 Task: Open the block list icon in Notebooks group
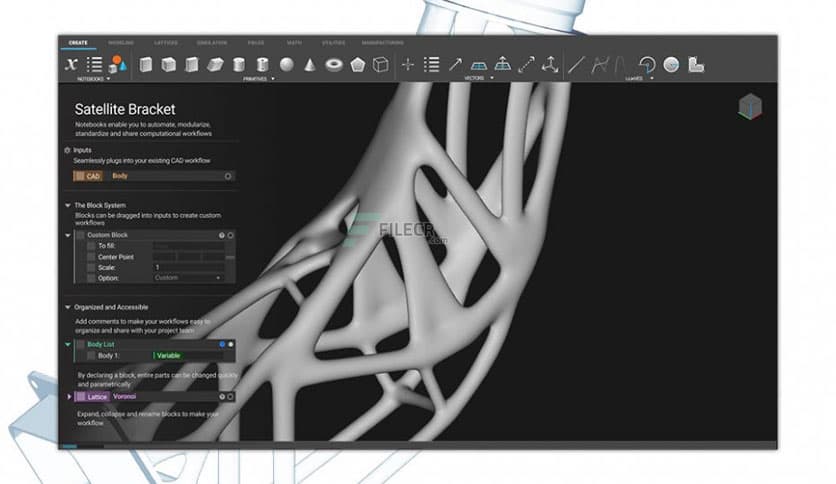click(x=94, y=64)
